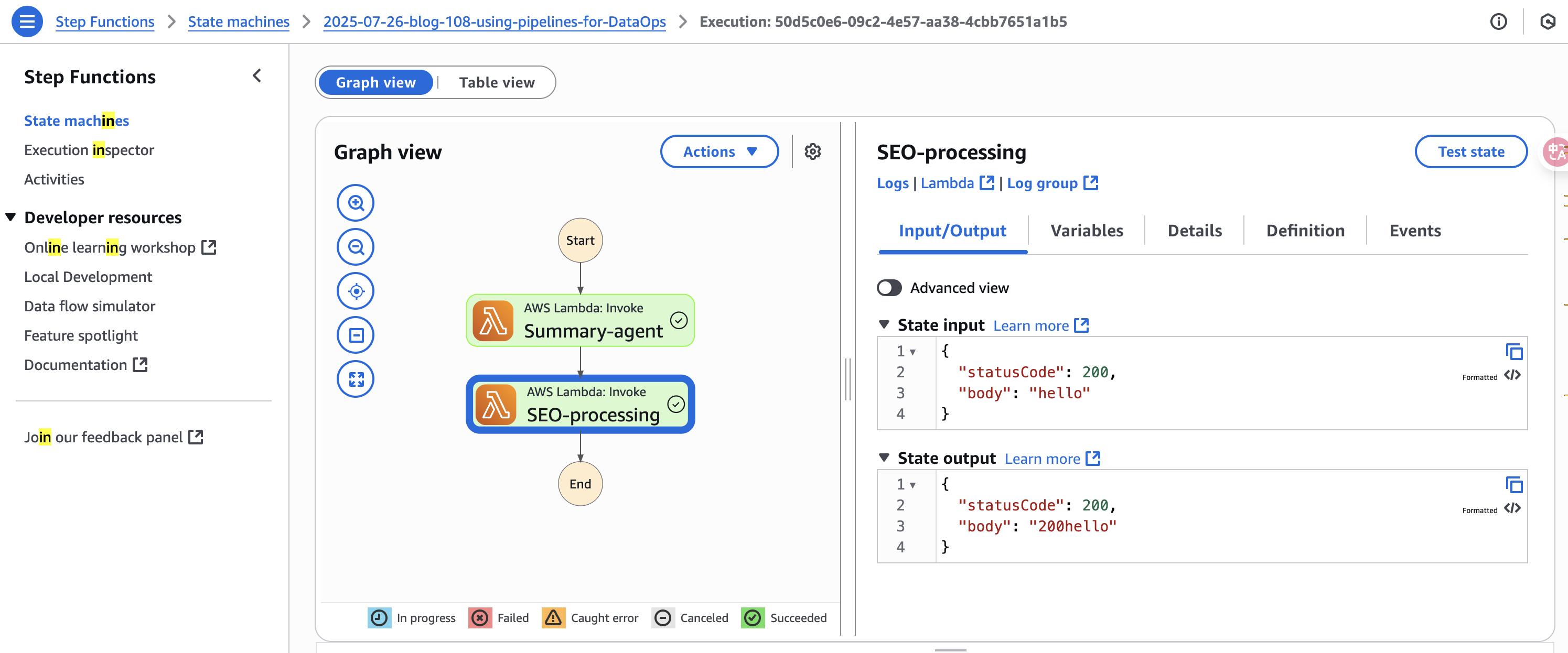1568x653 pixels.
Task: Click the End node in graph
Action: (580, 484)
